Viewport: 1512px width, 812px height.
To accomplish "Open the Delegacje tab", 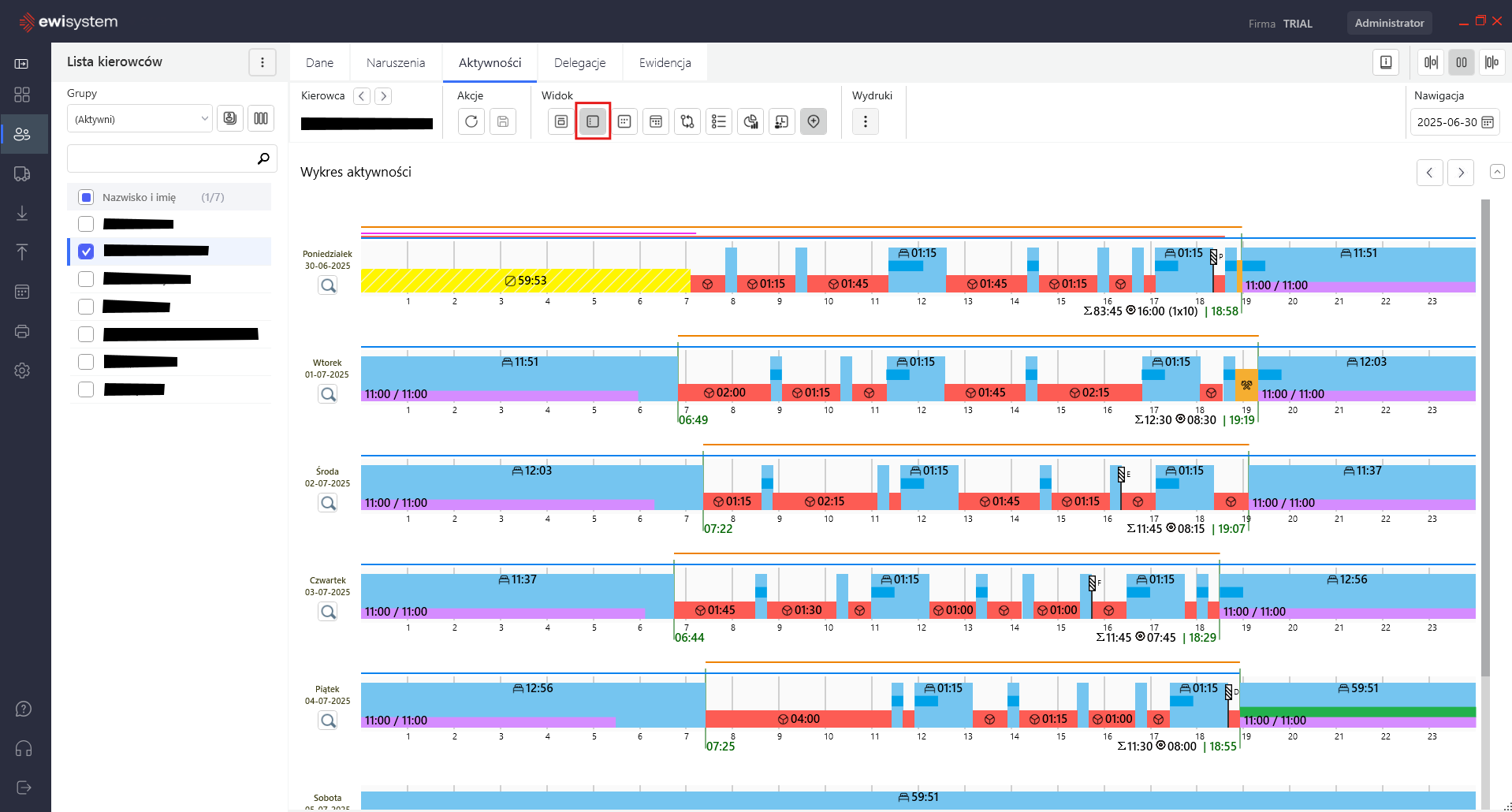I will (579, 63).
